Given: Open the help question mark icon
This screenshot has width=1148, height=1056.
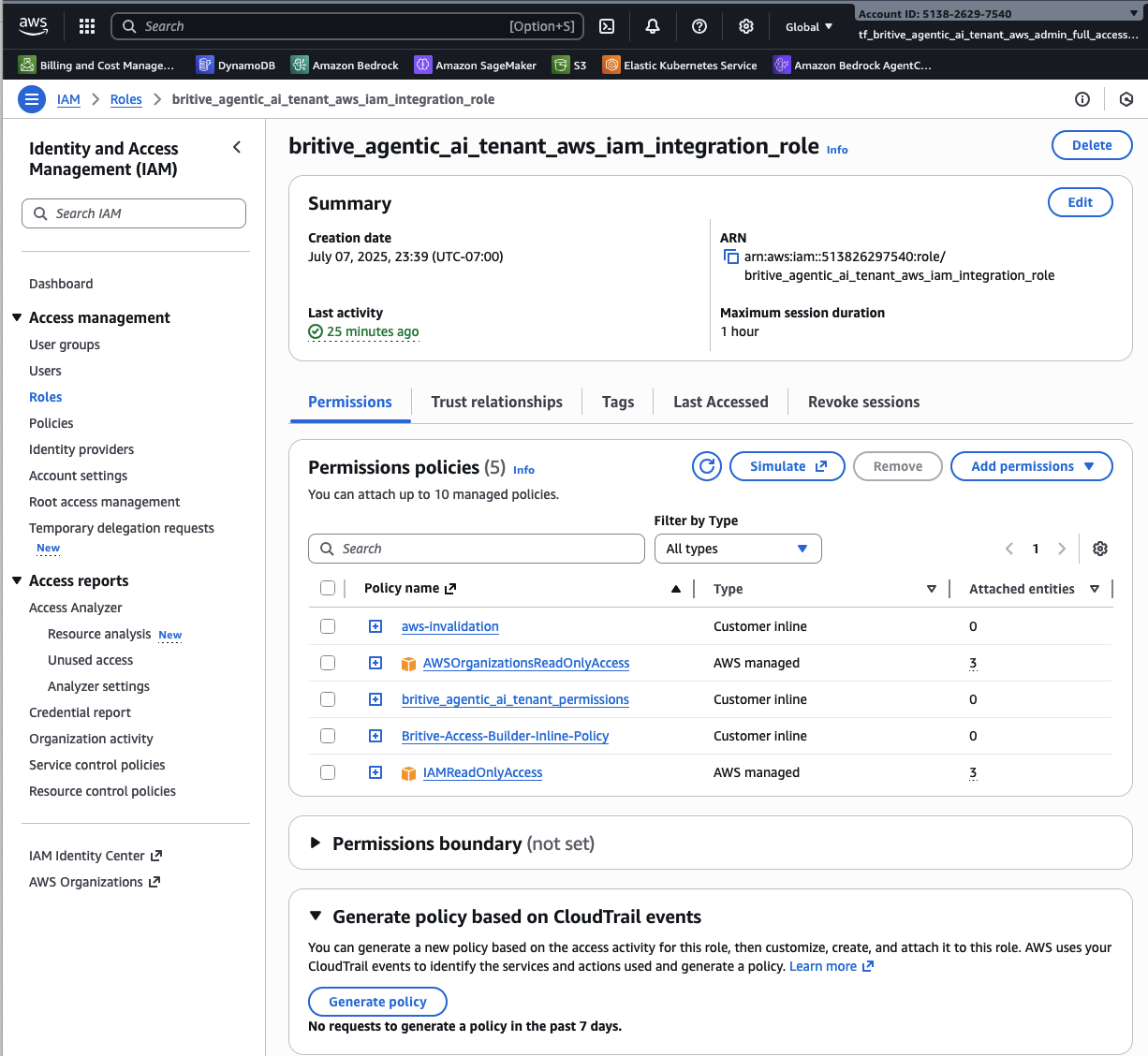Looking at the screenshot, I should coord(699,26).
